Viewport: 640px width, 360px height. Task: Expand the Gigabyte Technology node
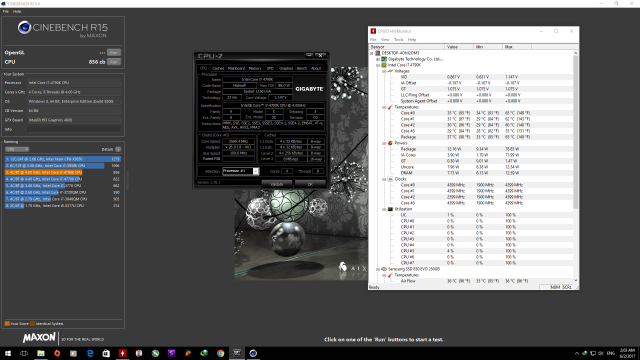pos(378,59)
